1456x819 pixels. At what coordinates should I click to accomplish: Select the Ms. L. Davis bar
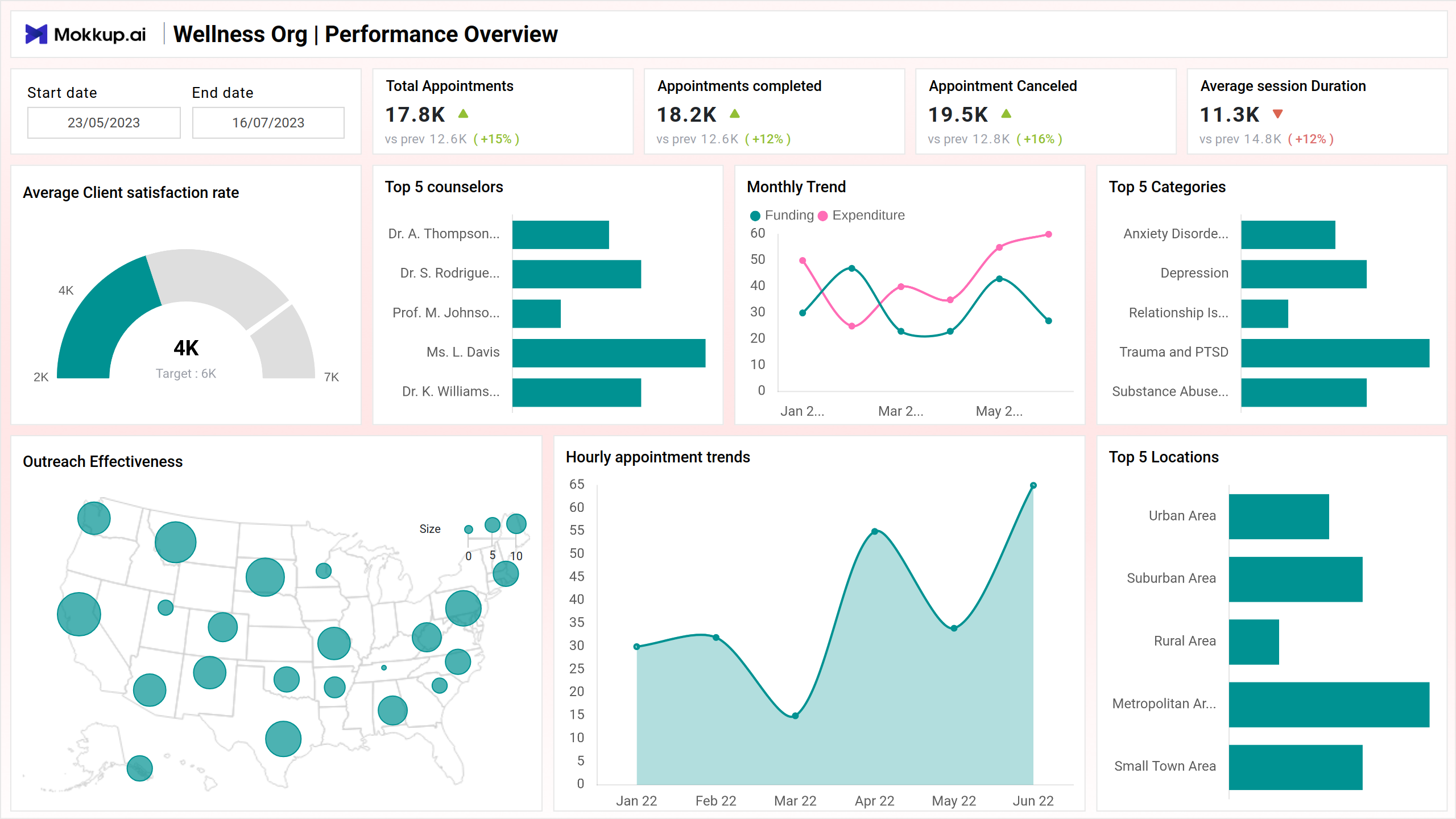point(609,353)
